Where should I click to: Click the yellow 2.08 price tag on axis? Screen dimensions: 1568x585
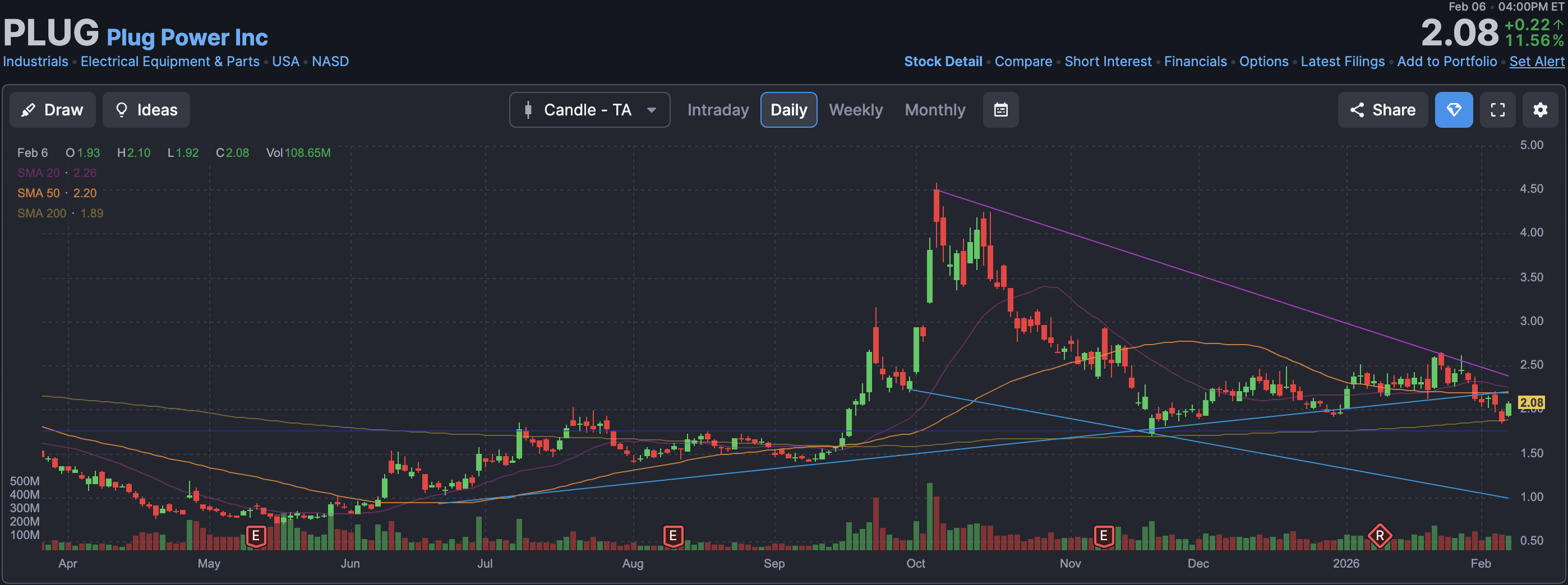click(1531, 402)
